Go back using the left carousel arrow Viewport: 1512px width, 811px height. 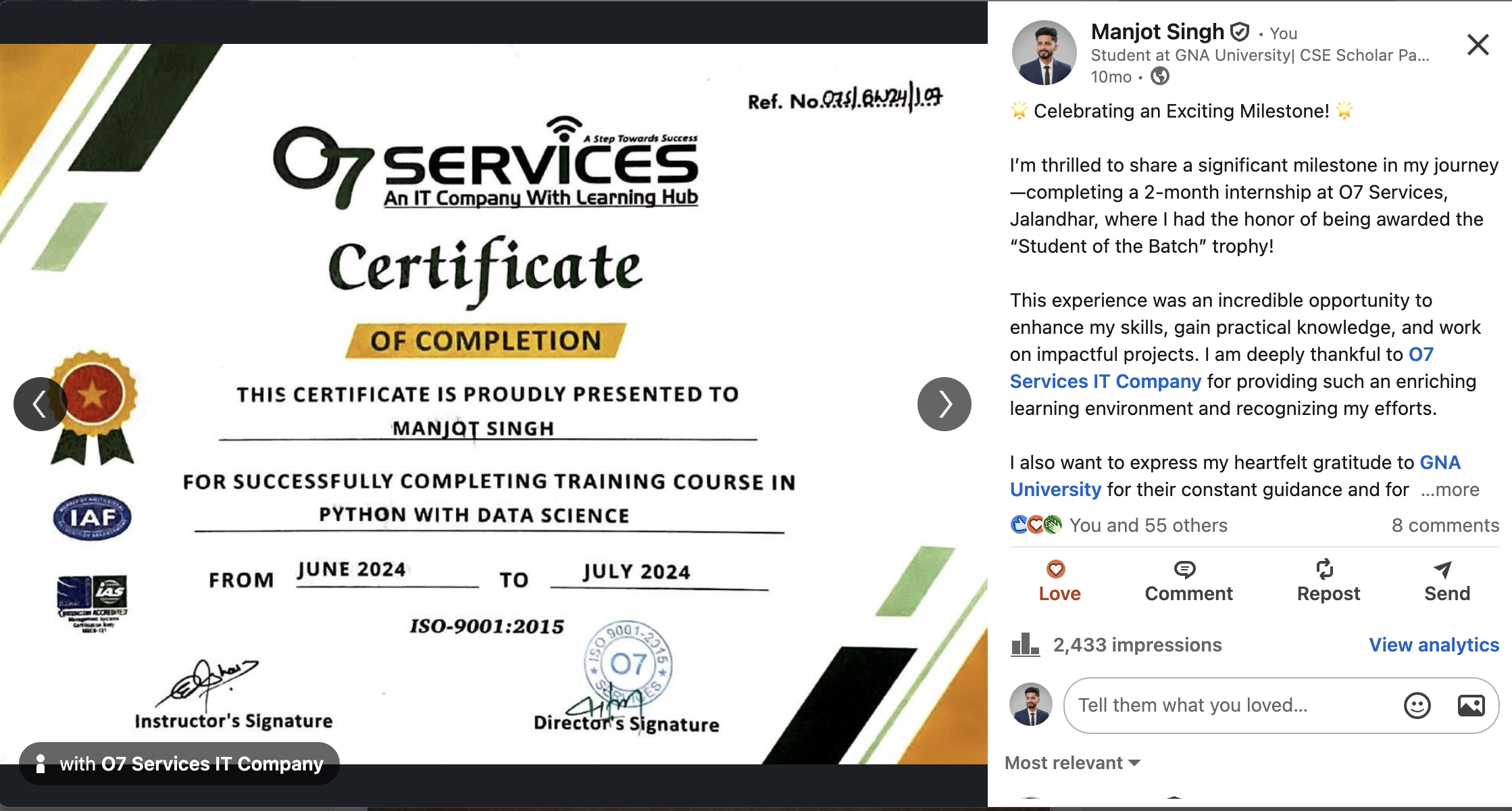coord(40,403)
